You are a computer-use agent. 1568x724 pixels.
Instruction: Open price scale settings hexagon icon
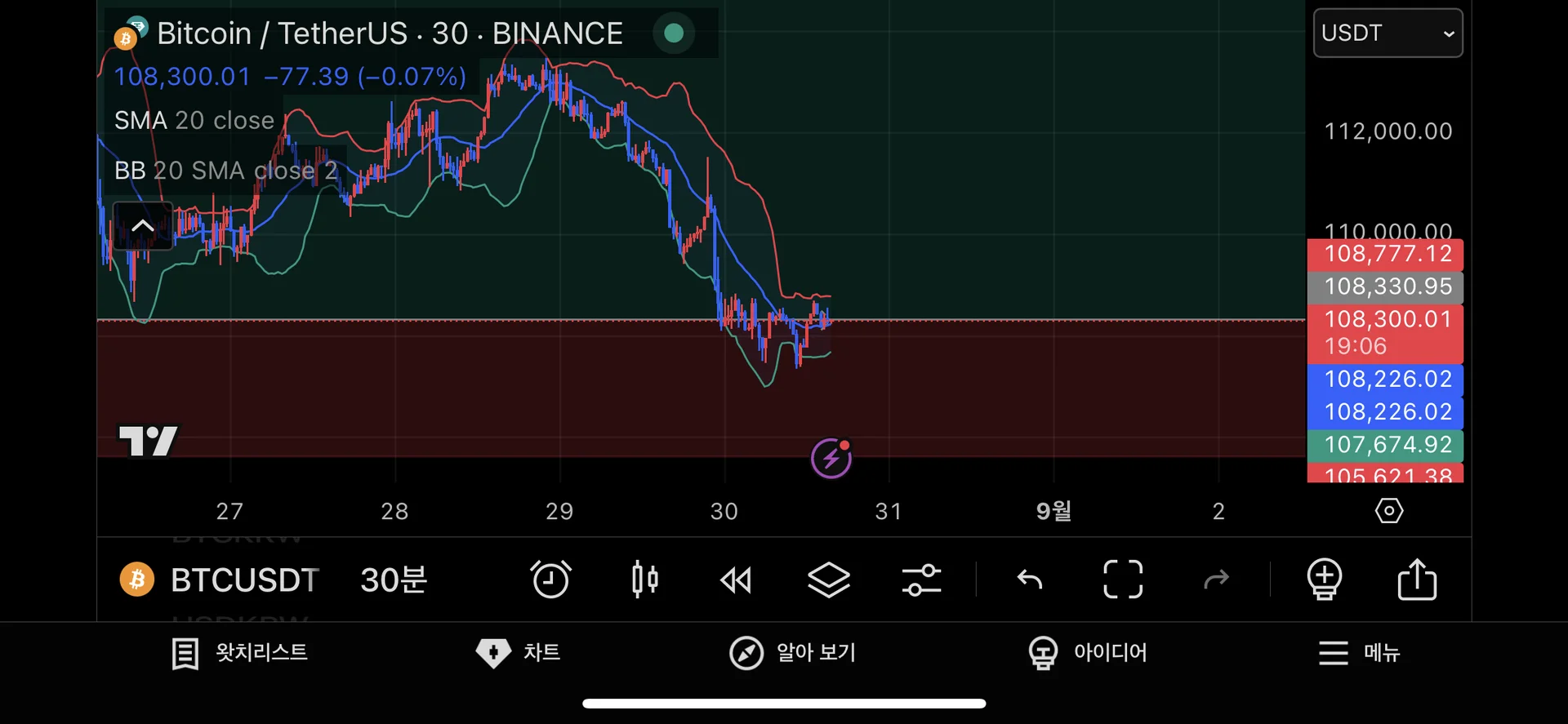pos(1388,511)
